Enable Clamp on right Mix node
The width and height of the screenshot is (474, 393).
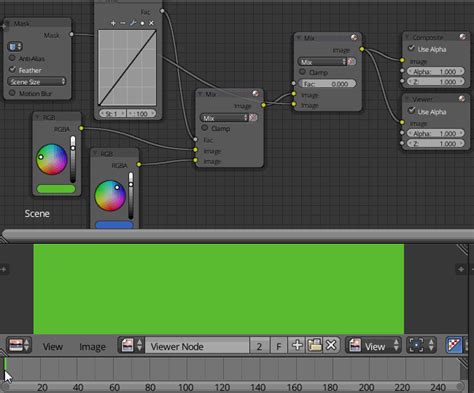coord(302,72)
